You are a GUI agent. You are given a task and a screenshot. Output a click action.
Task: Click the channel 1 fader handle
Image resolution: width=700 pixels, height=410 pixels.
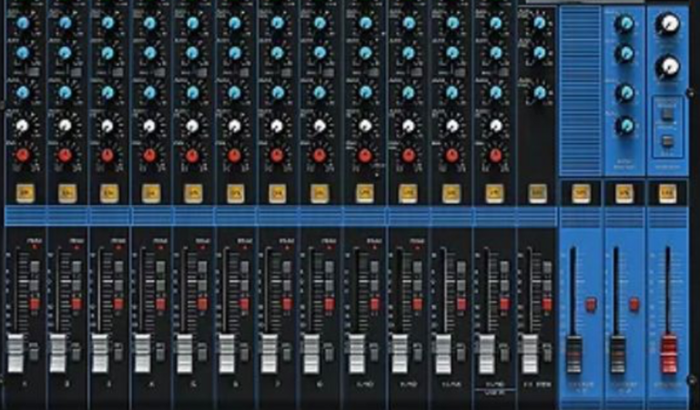(x=16, y=352)
